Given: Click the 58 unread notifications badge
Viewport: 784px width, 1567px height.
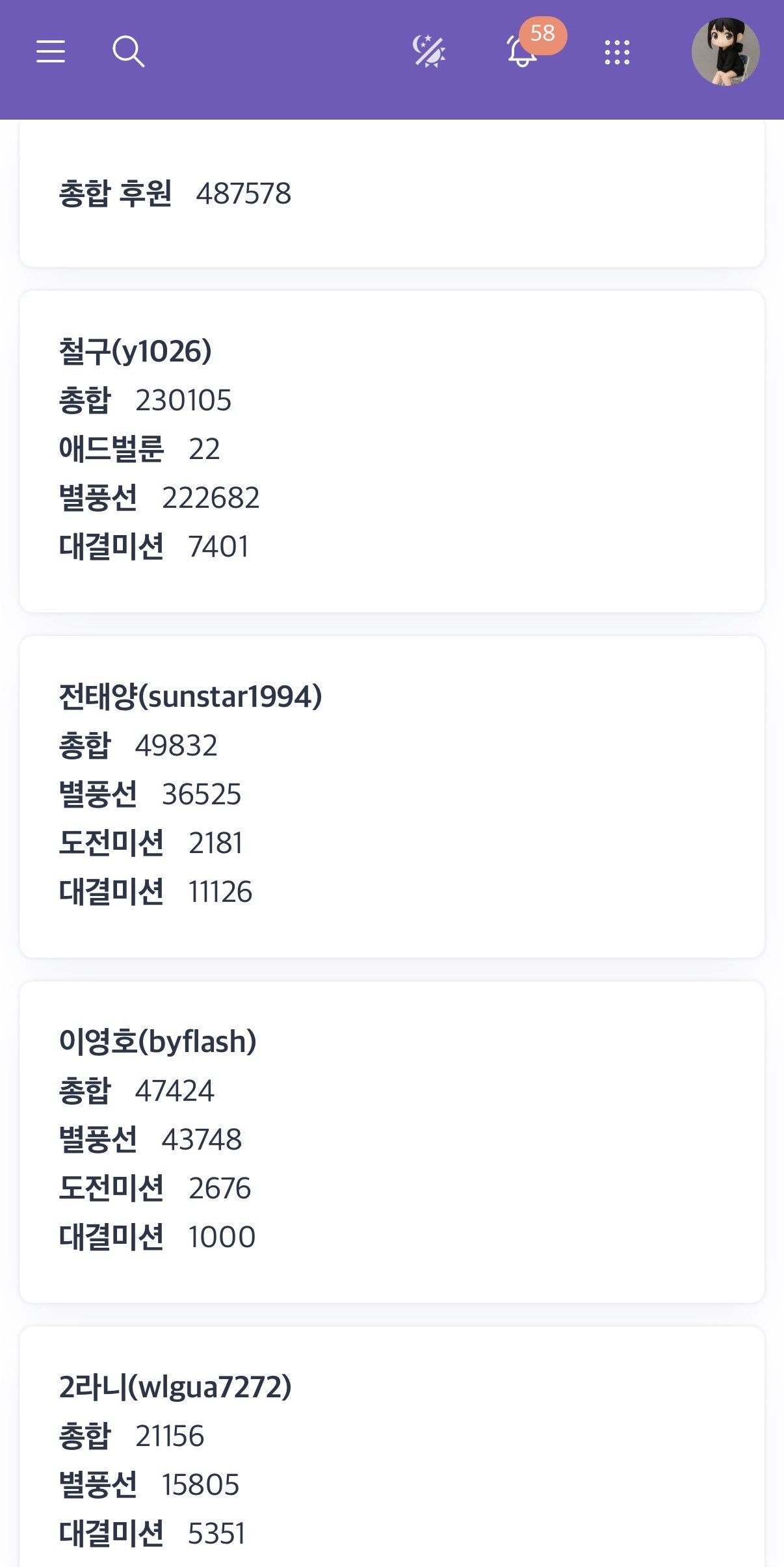Looking at the screenshot, I should click(543, 34).
